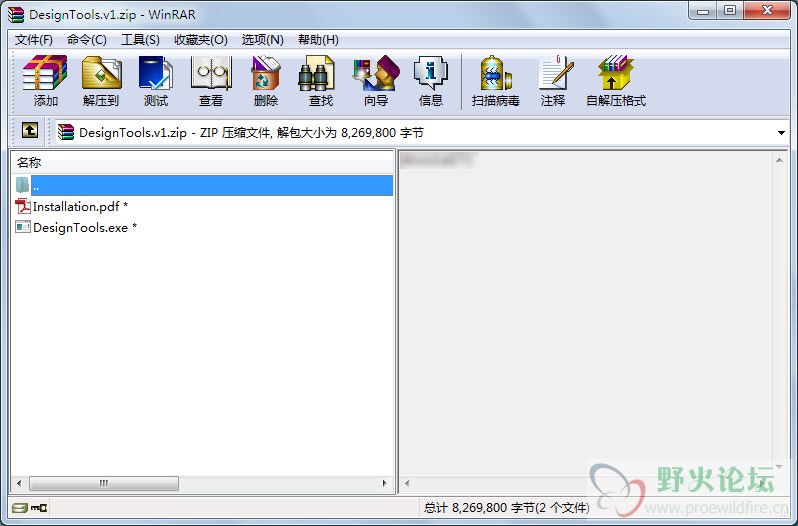Screen dimensions: 798x526
Task: Click the comment pane scroll up arrow
Action: click(779, 161)
